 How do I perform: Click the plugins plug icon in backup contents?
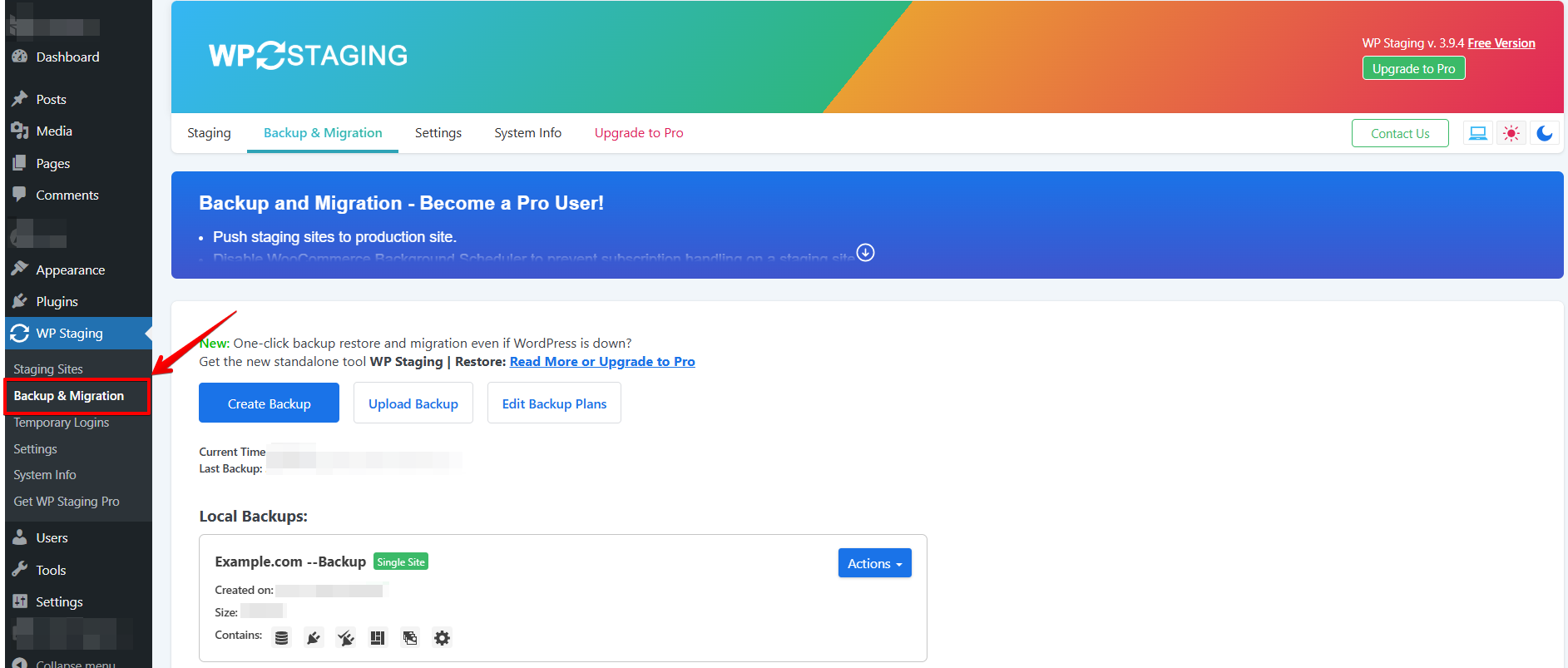[314, 638]
